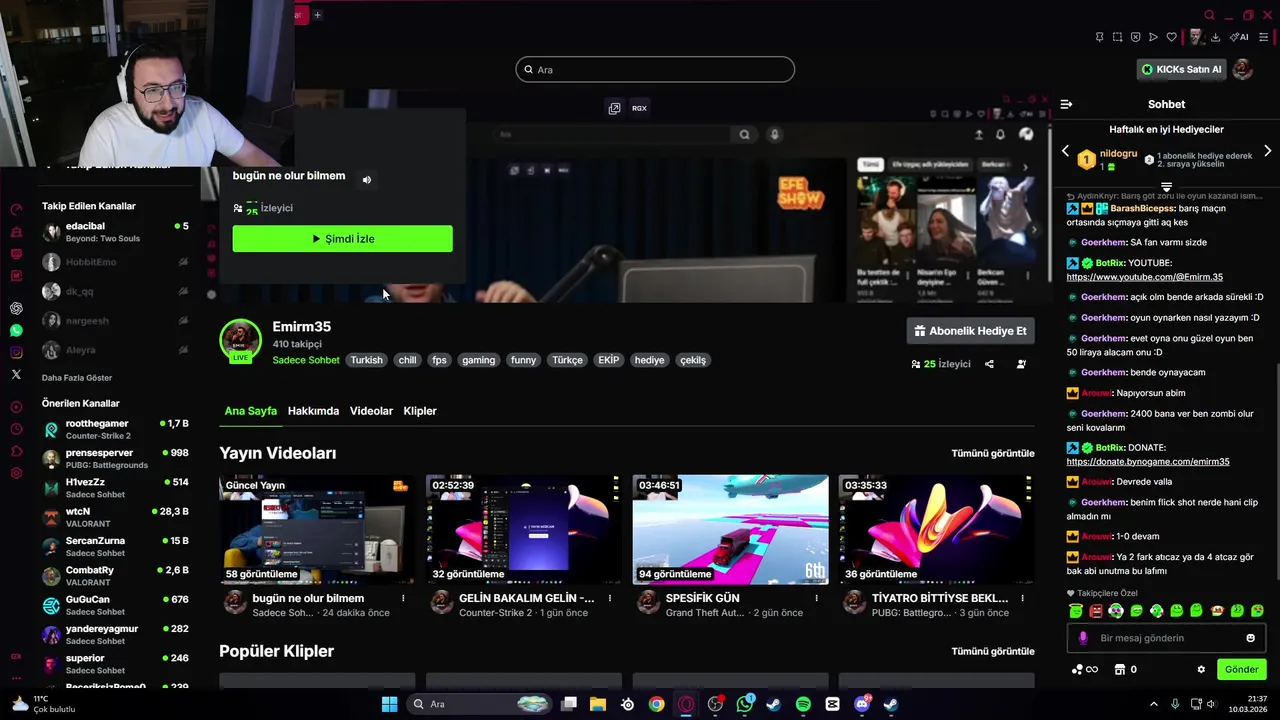Show next weekly gifter with right arrow

(1268, 151)
